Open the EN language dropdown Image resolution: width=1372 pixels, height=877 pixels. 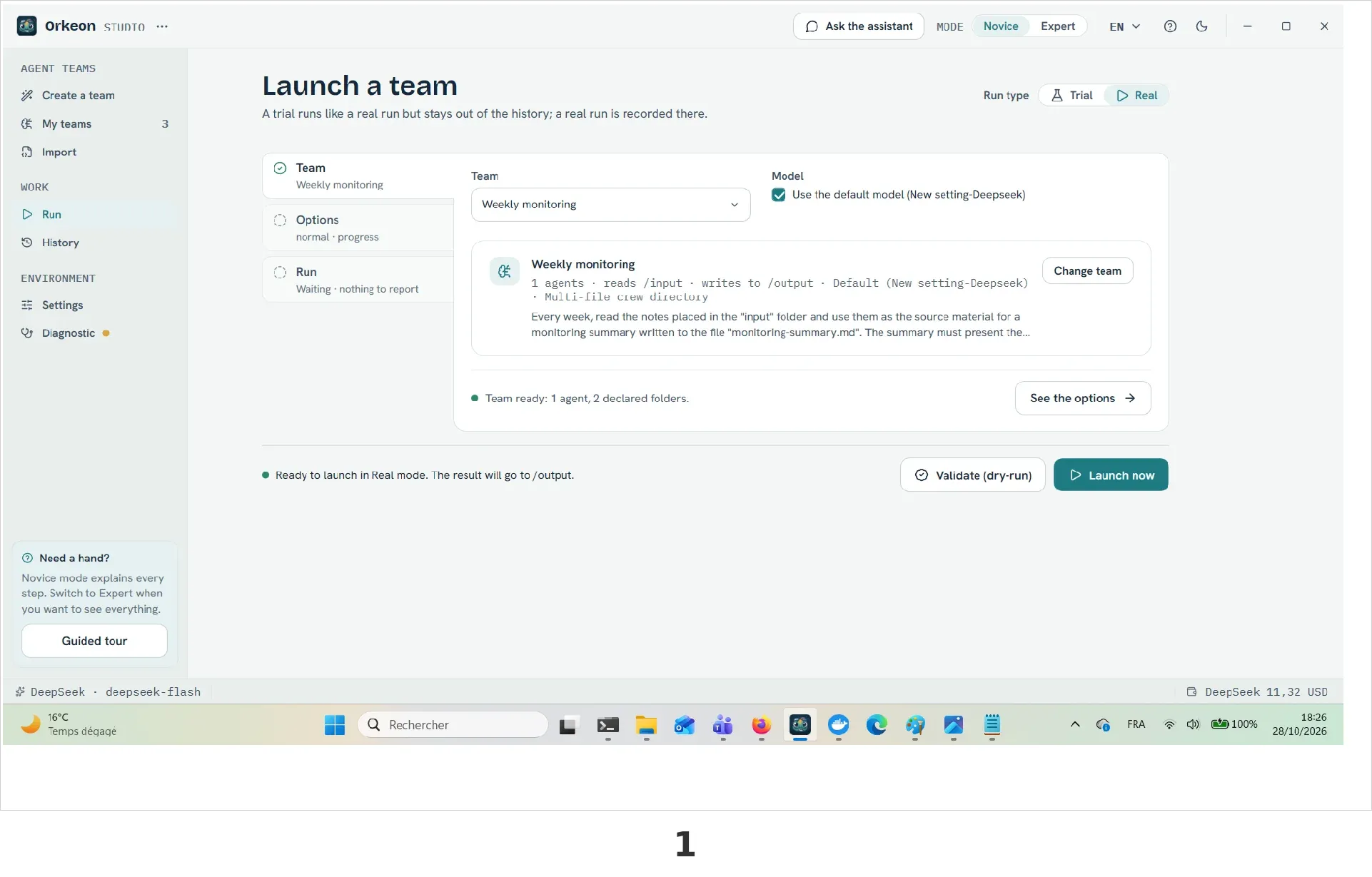tap(1124, 26)
